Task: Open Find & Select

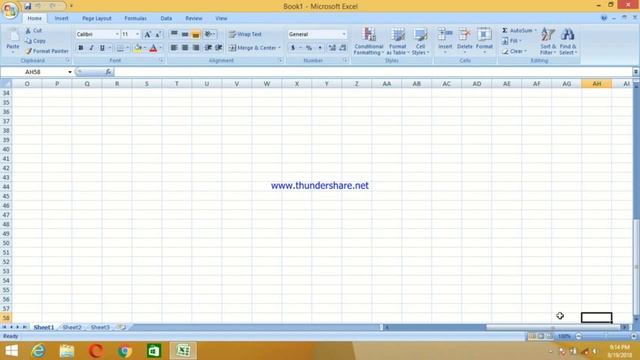Action: [x=568, y=41]
